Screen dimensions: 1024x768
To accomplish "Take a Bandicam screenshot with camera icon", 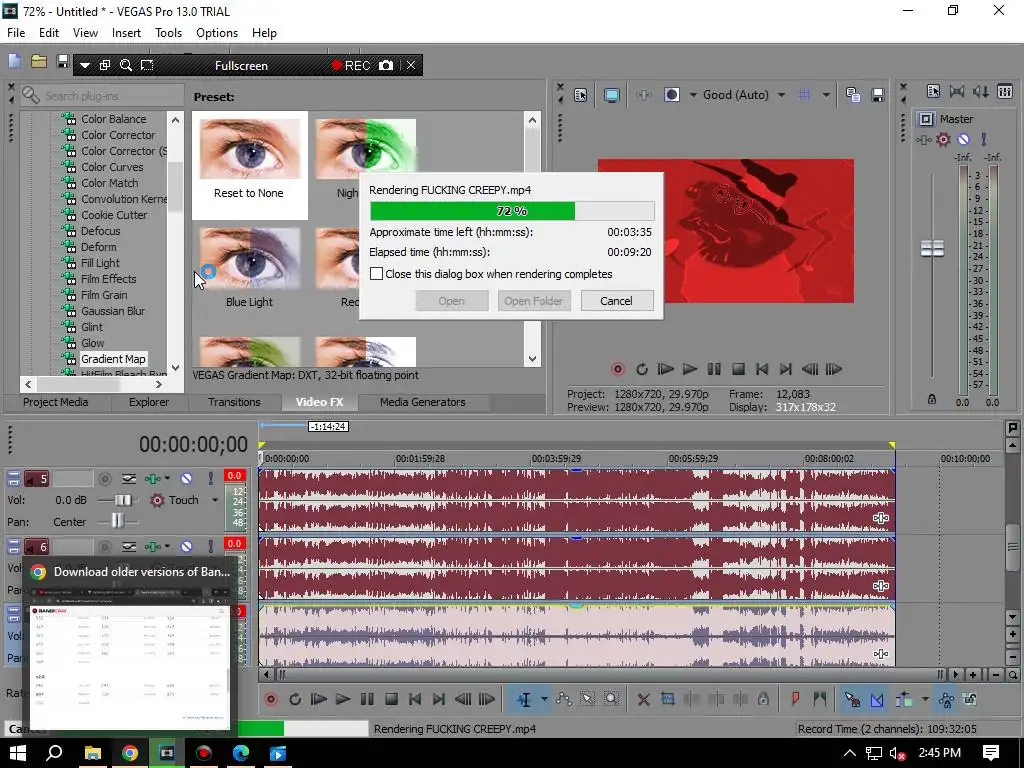I will (386, 65).
